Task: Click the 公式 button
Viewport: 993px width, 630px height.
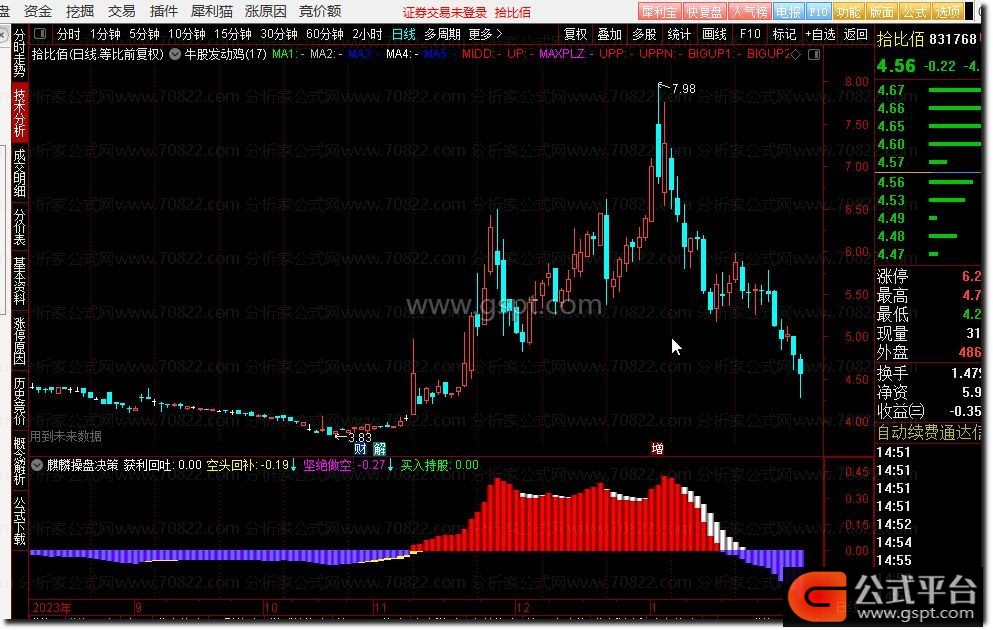Action: (914, 11)
